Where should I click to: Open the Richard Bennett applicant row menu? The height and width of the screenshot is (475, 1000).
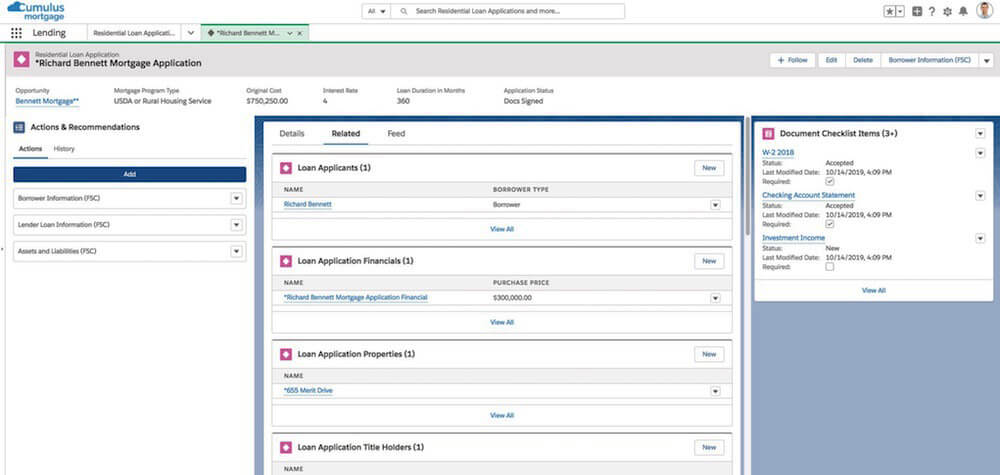(715, 205)
